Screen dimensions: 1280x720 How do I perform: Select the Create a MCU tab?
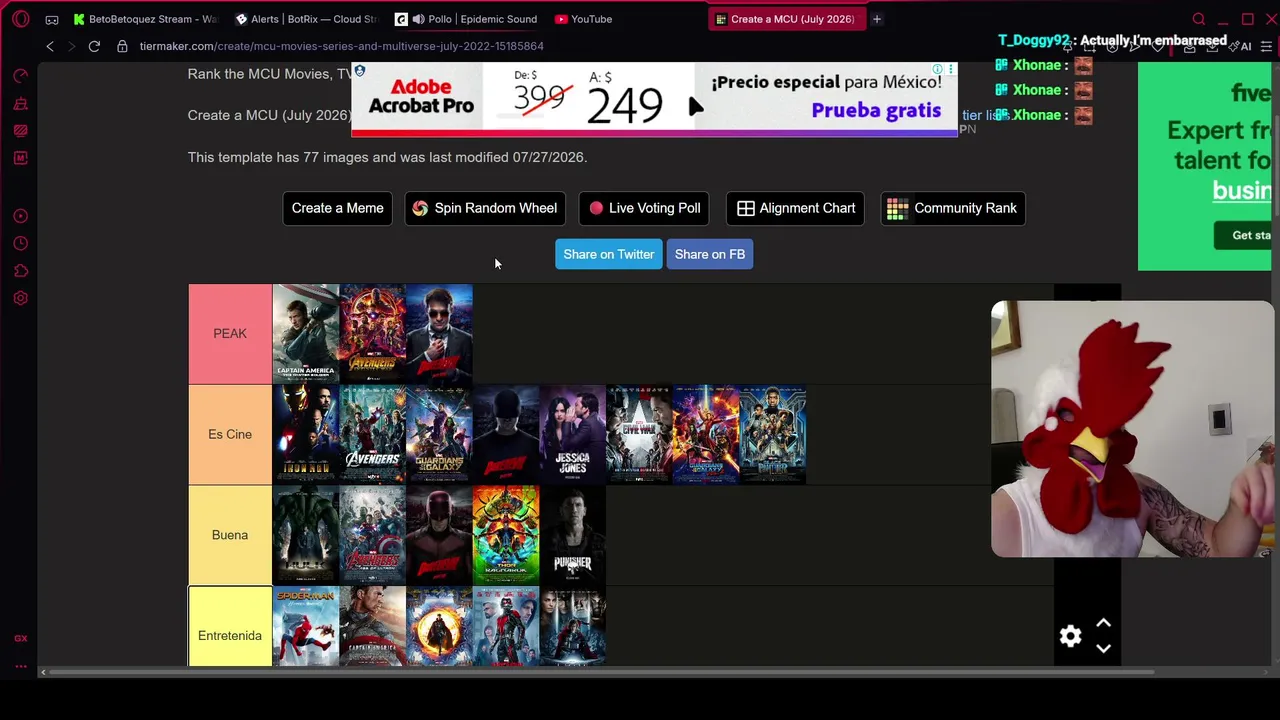click(786, 19)
